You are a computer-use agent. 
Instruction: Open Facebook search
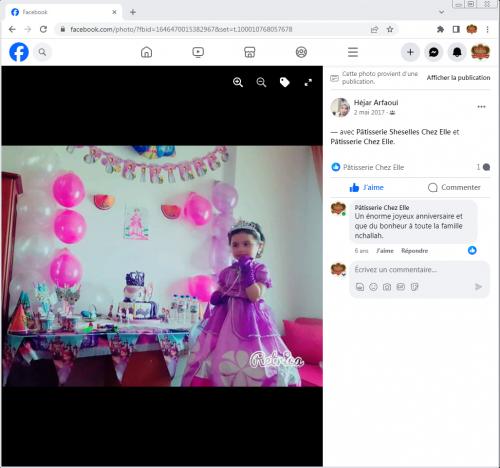[x=42, y=52]
